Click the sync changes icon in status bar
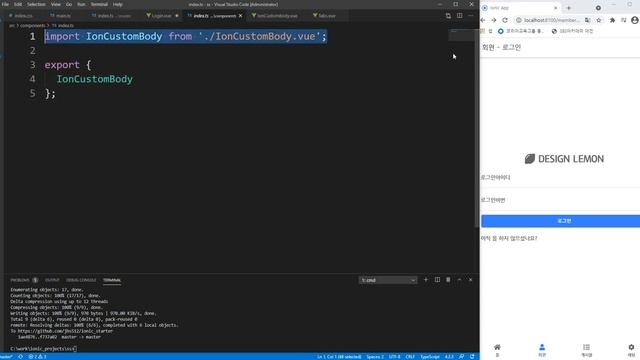The height and width of the screenshot is (360, 640). click(x=20, y=356)
